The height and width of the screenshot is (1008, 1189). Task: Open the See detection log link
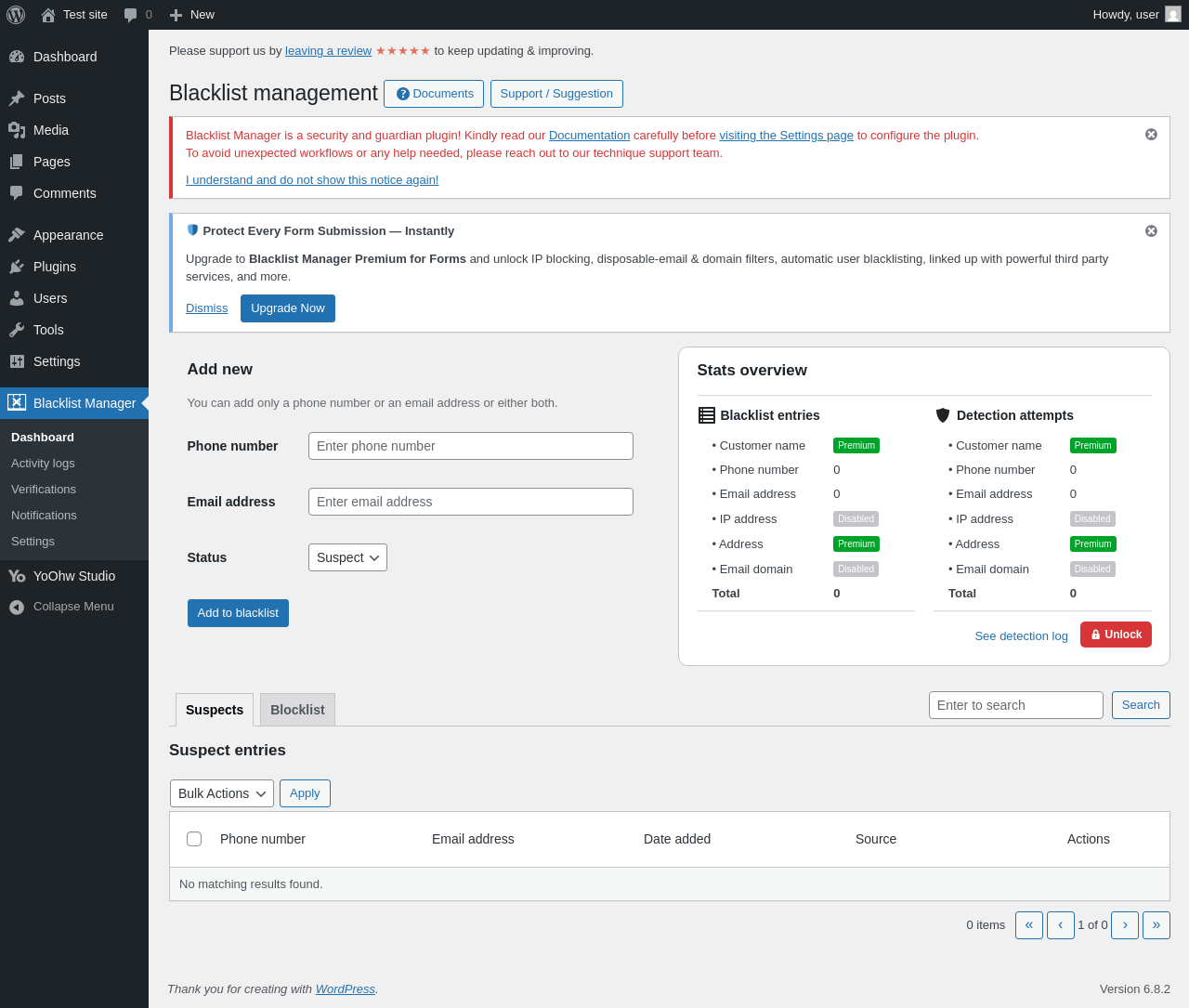[1021, 636]
